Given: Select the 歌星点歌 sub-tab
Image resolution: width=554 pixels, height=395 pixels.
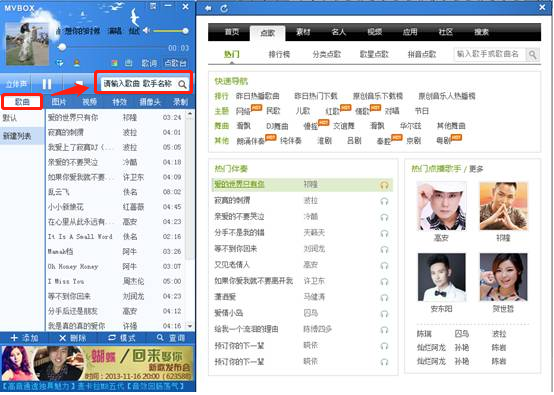Looking at the screenshot, I should click(x=374, y=54).
